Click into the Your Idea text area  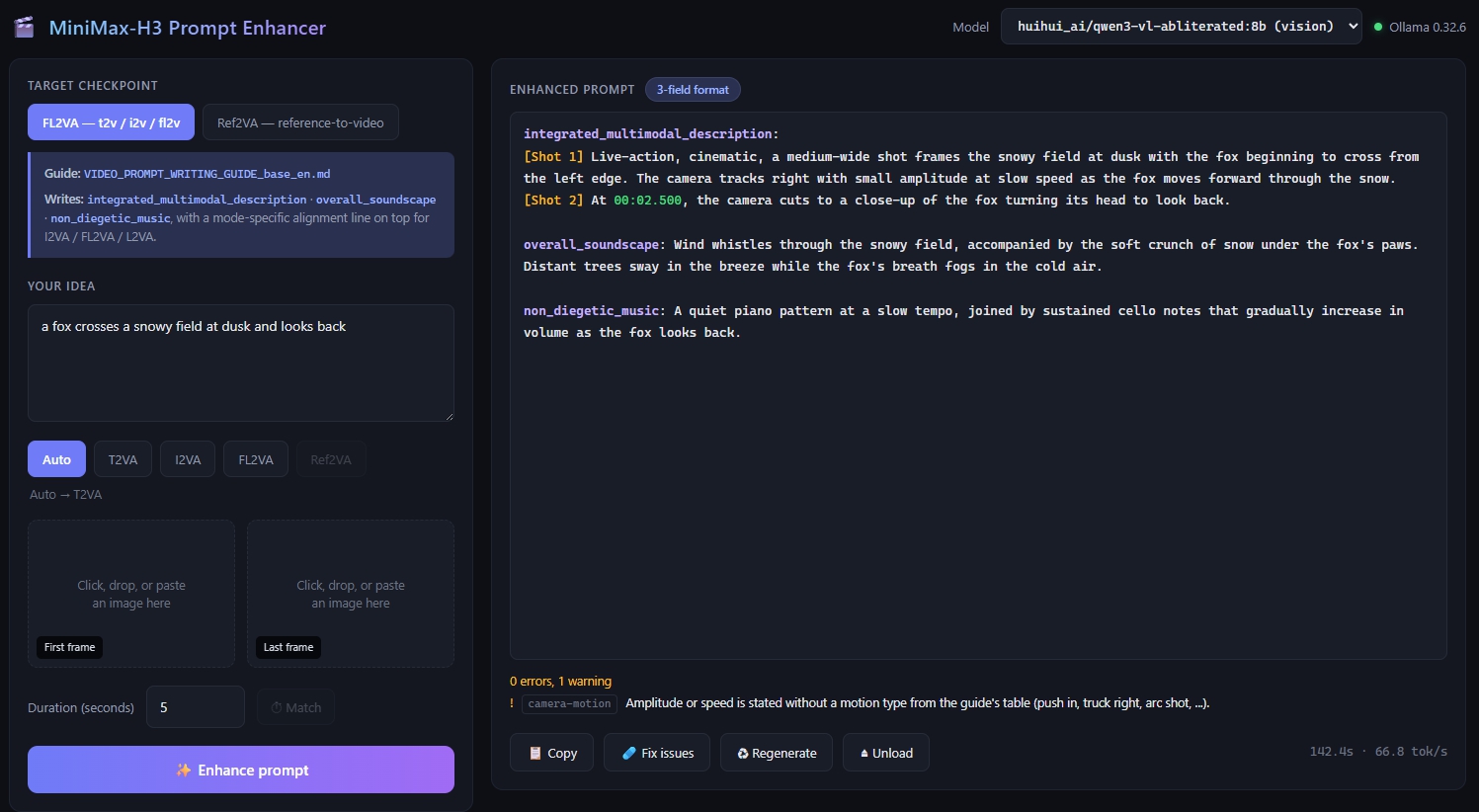point(241,363)
